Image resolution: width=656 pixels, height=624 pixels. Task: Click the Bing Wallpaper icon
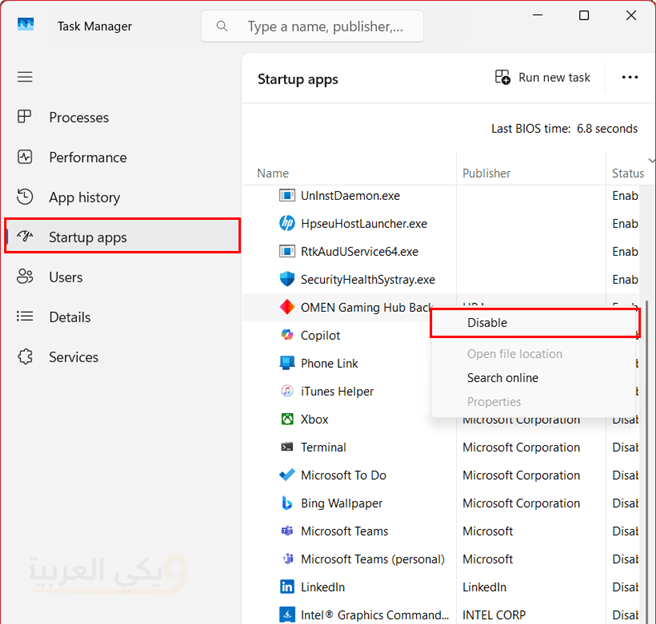(287, 503)
